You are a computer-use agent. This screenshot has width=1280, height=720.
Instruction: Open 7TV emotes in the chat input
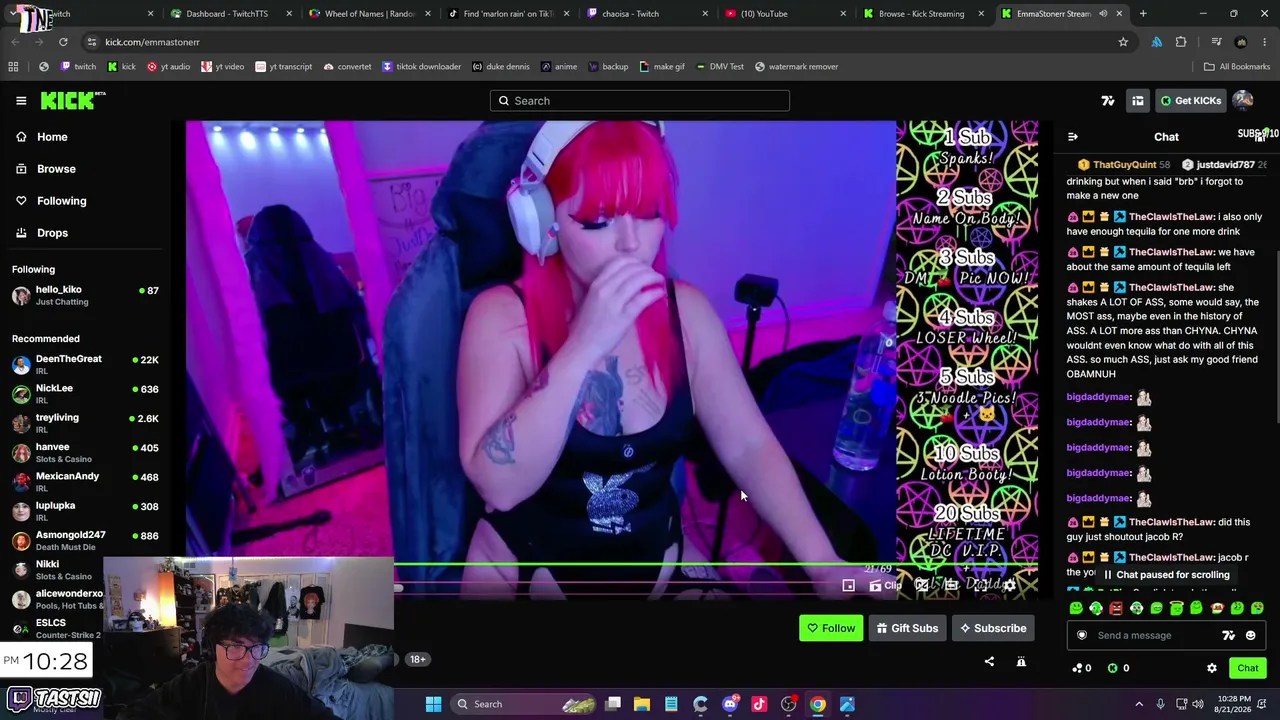1229,635
